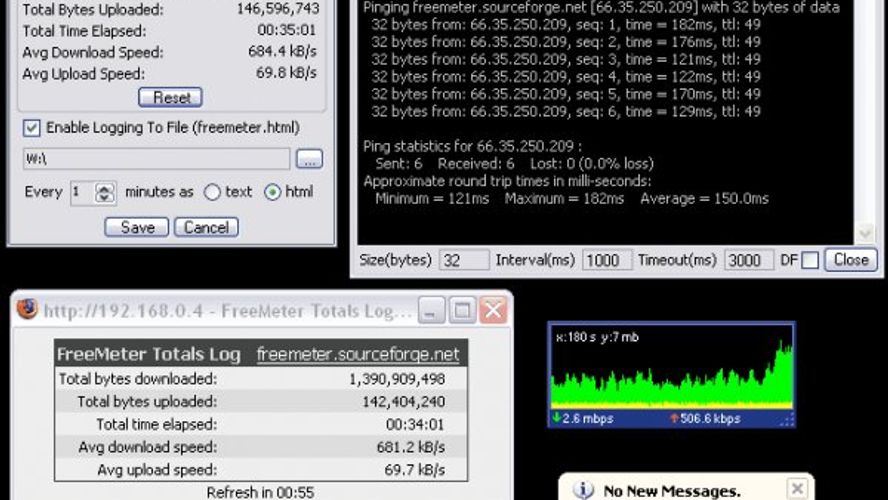Image resolution: width=888 pixels, height=500 pixels.
Task: Click Avg download speed value 681.2 kB/s
Action: coord(411,447)
